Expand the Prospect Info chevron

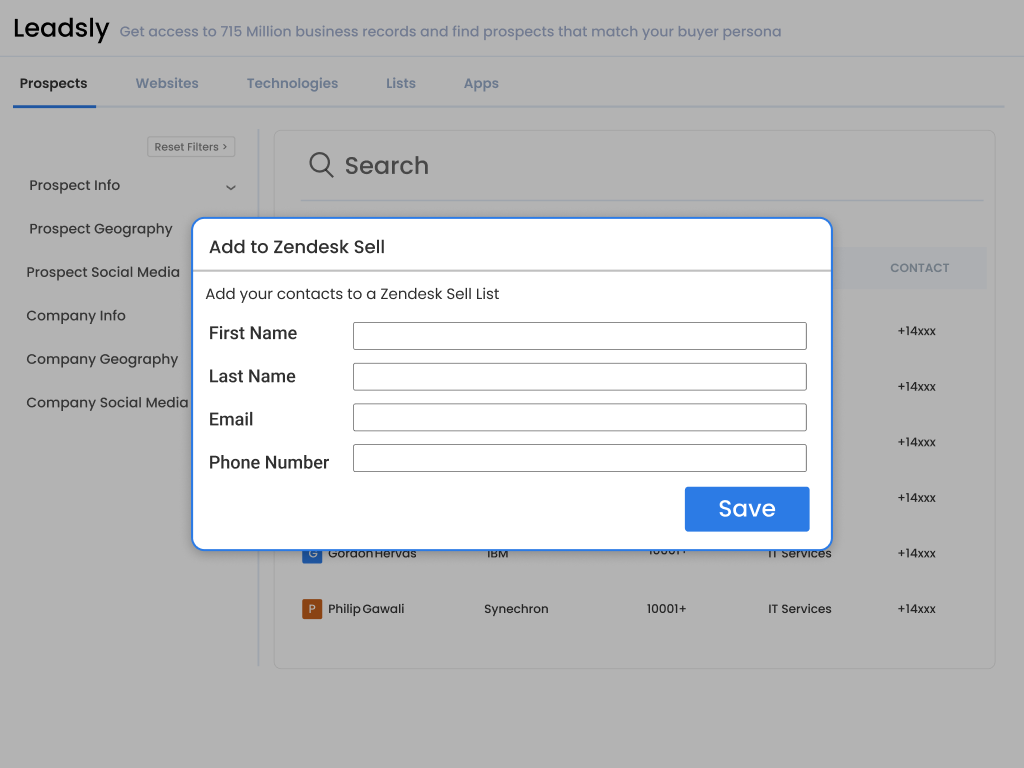point(231,187)
